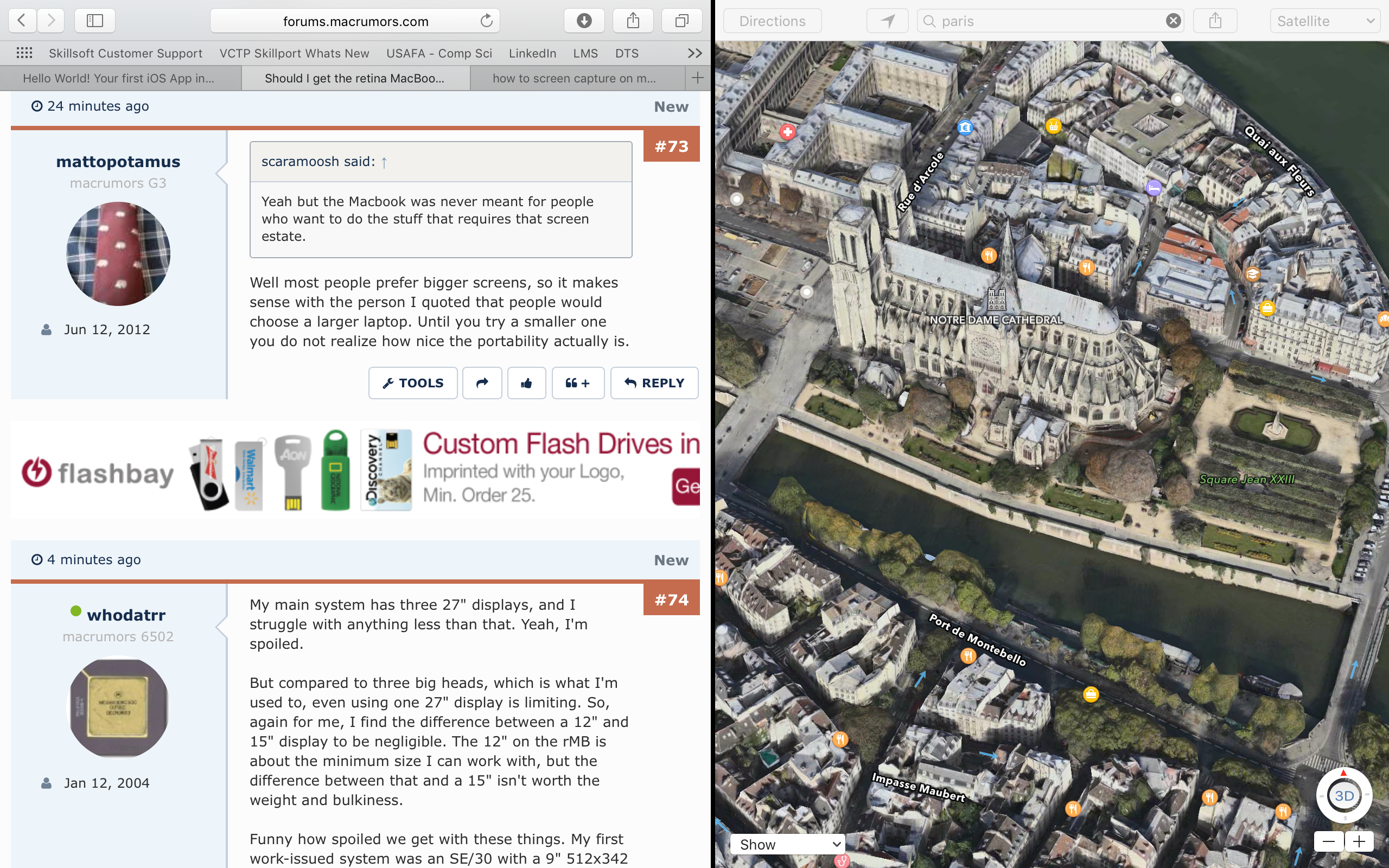Open USAFA - Comp Sci bookmark
This screenshot has height=868, width=1389.
click(439, 53)
